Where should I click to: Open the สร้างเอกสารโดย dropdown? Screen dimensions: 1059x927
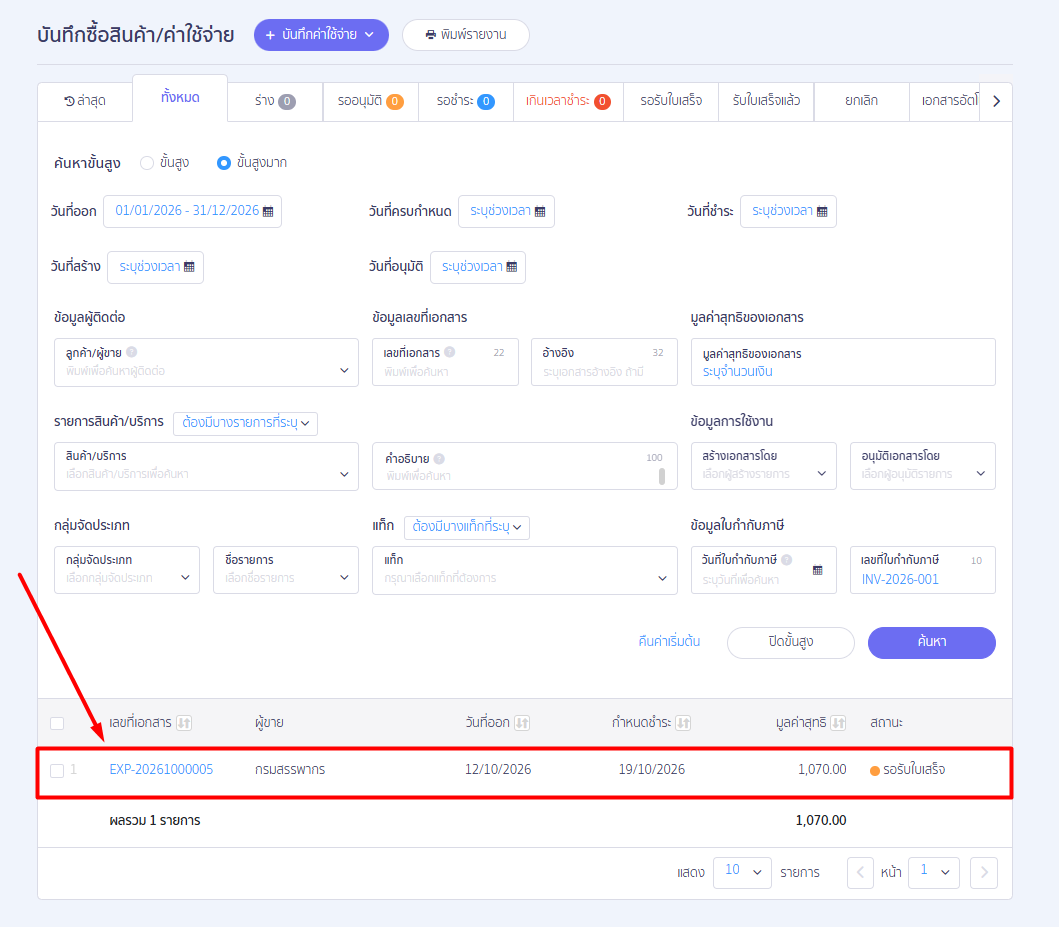click(764, 466)
